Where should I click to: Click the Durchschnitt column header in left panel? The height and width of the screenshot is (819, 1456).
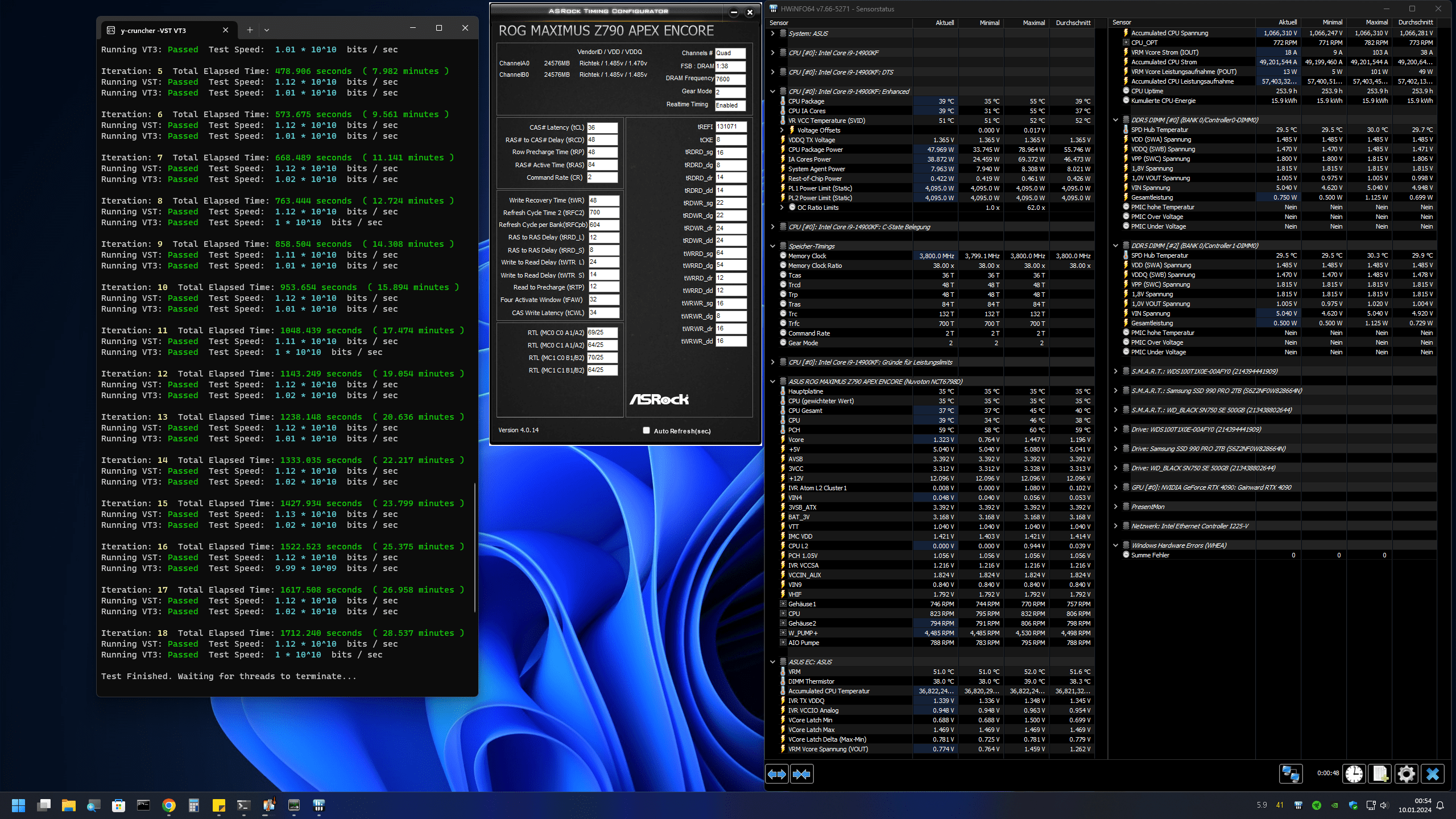pyautogui.click(x=1073, y=23)
